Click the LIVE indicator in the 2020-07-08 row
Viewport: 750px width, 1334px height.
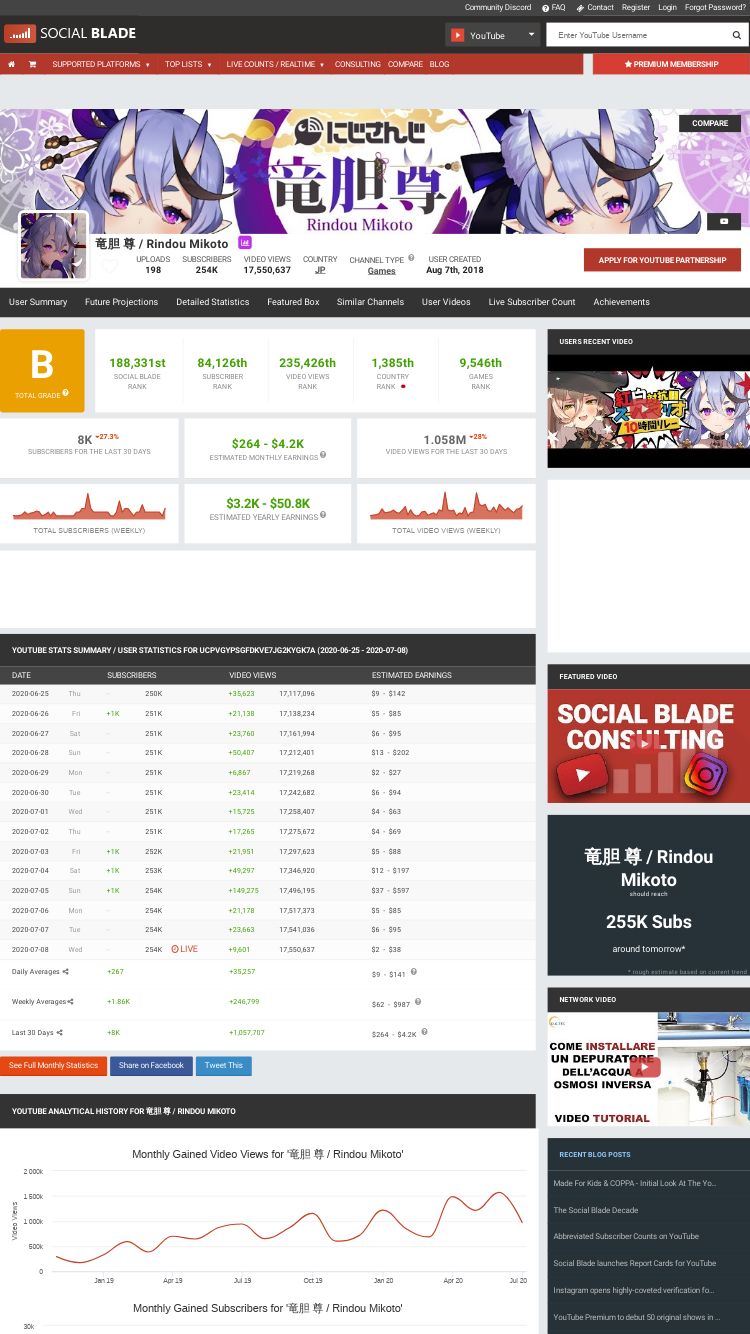184,949
